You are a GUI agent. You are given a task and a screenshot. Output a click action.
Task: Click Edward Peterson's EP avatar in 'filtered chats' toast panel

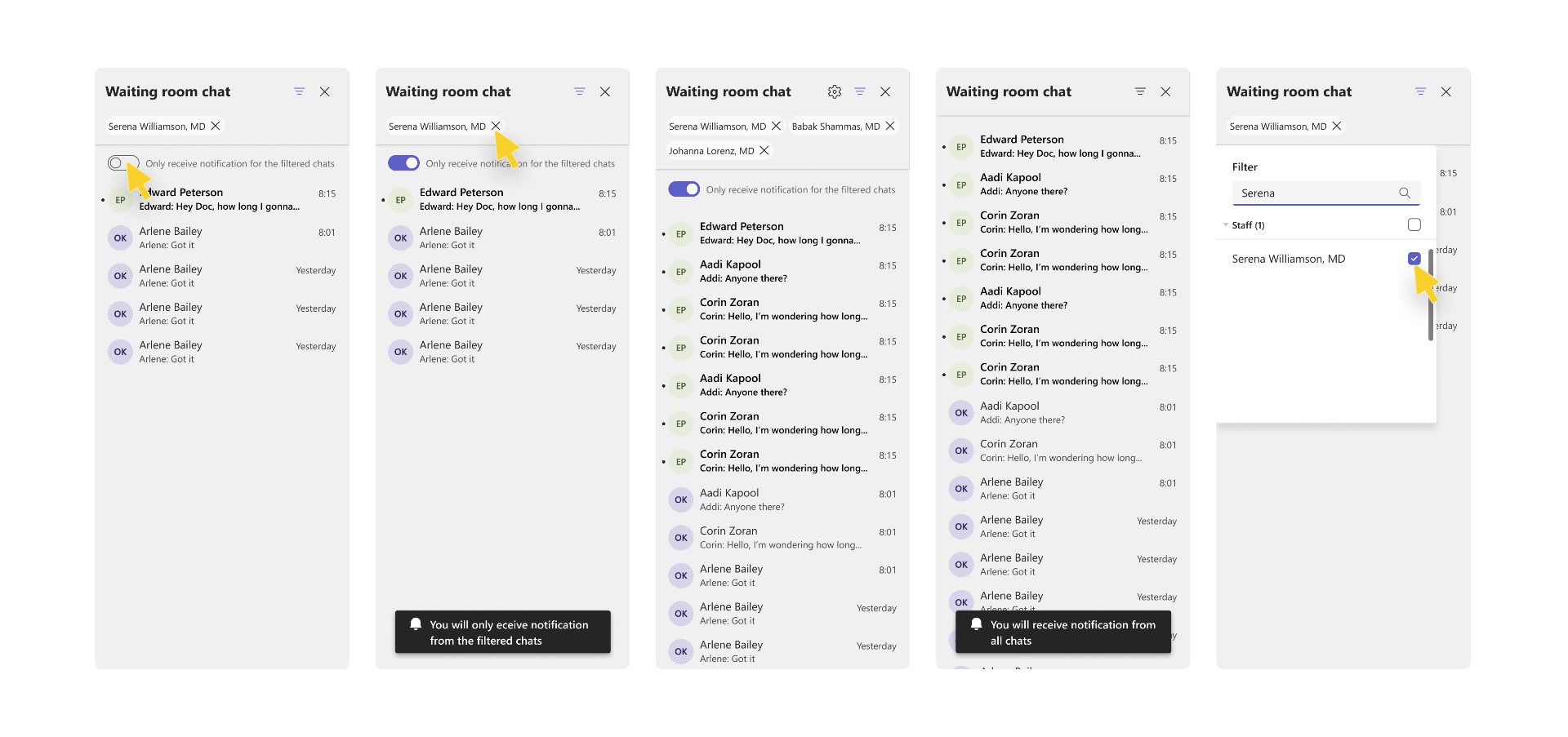[x=400, y=200]
